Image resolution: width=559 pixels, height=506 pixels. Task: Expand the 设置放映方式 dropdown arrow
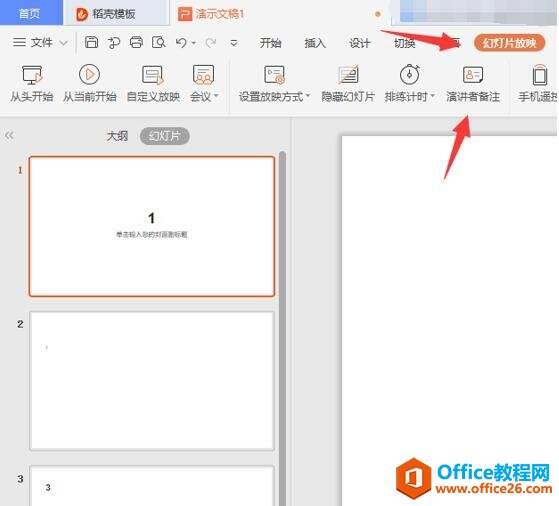308,96
